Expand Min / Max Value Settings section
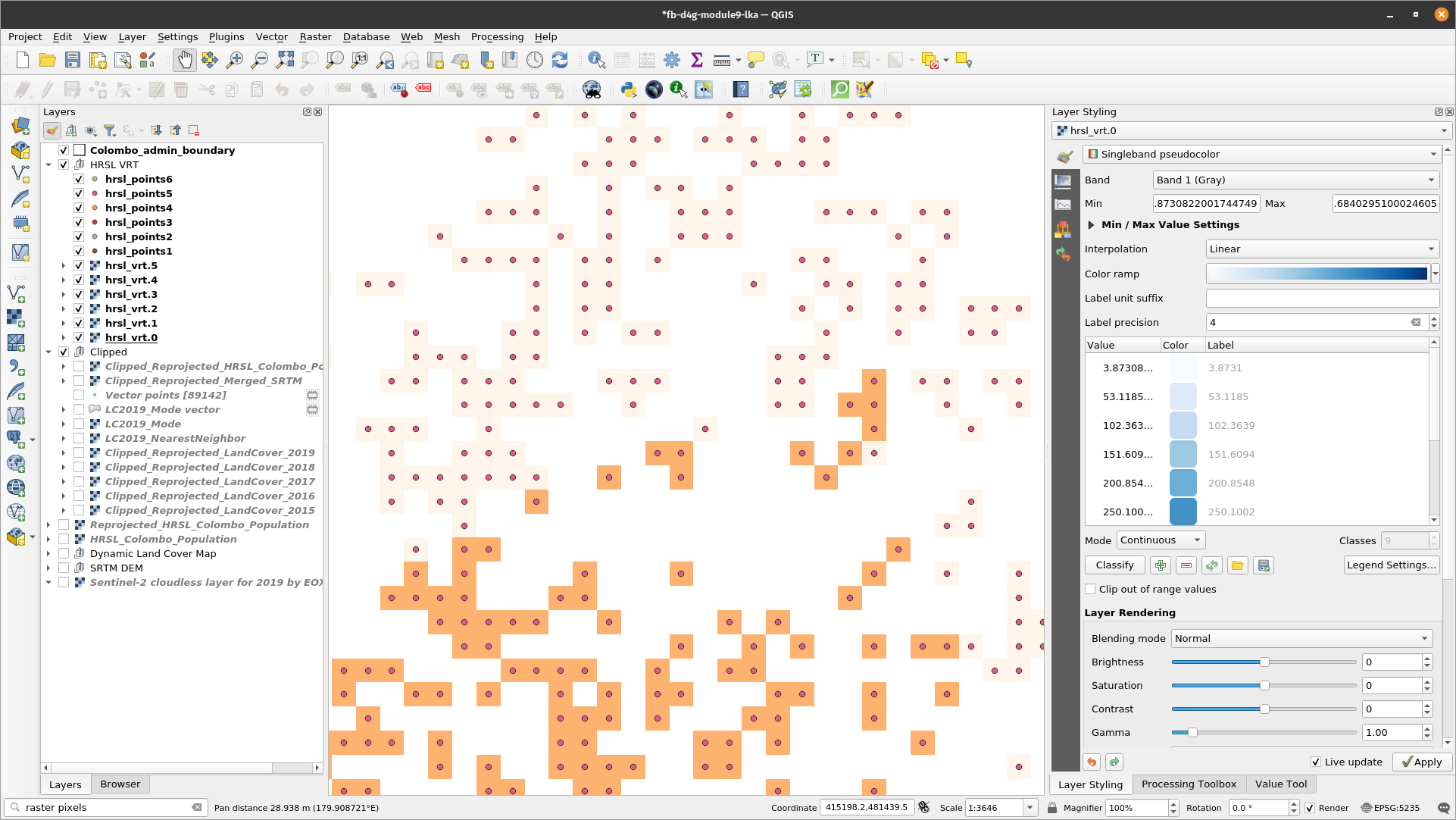Viewport: 1456px width, 820px height. pyautogui.click(x=1091, y=225)
